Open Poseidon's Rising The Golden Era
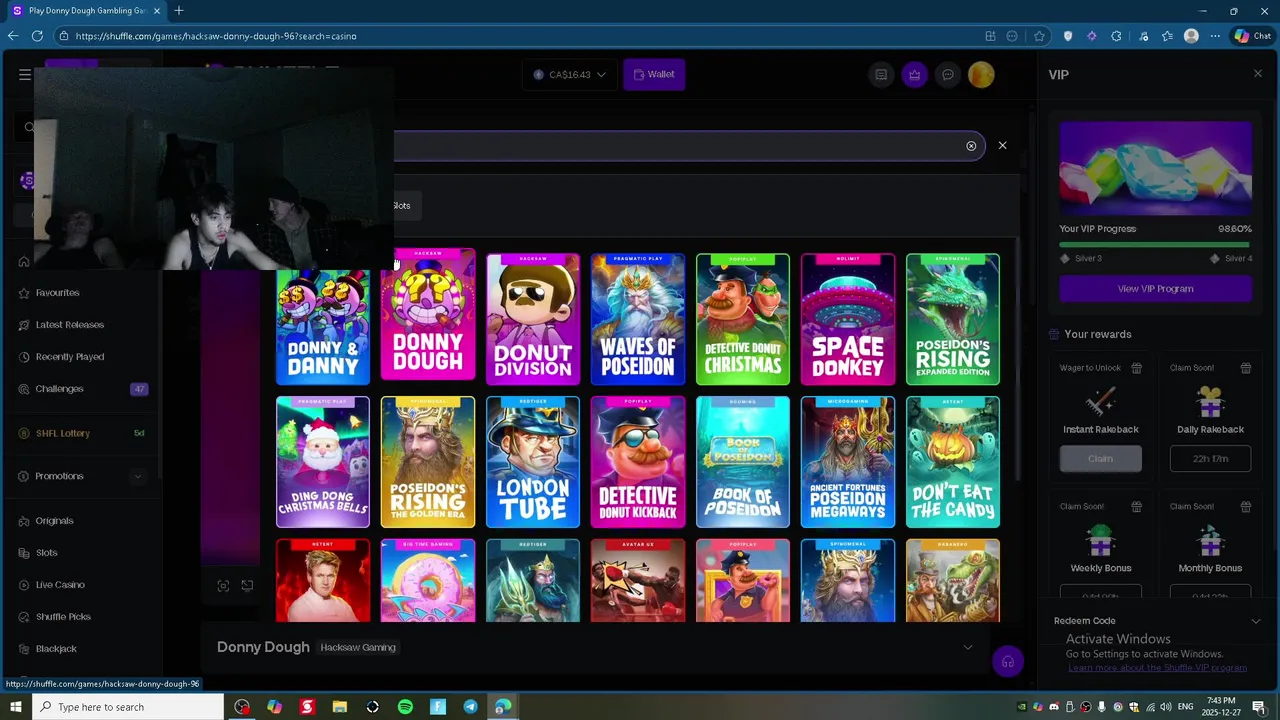Image resolution: width=1280 pixels, height=720 pixels. click(x=428, y=462)
